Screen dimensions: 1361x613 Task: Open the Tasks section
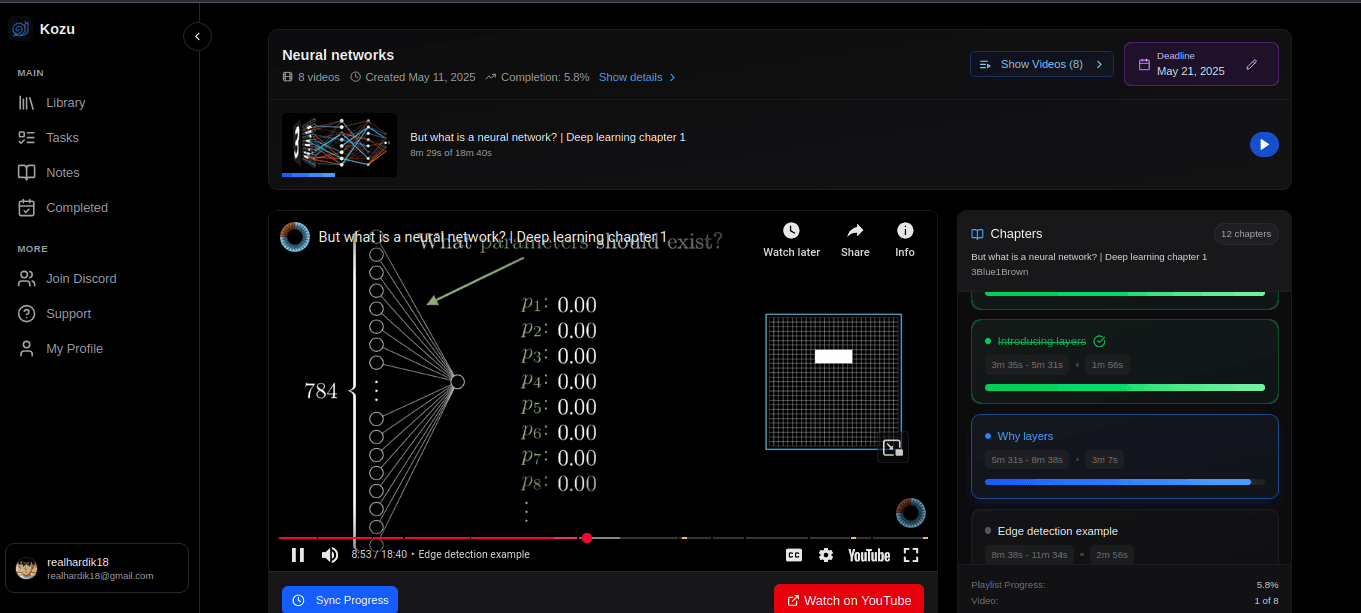point(62,137)
